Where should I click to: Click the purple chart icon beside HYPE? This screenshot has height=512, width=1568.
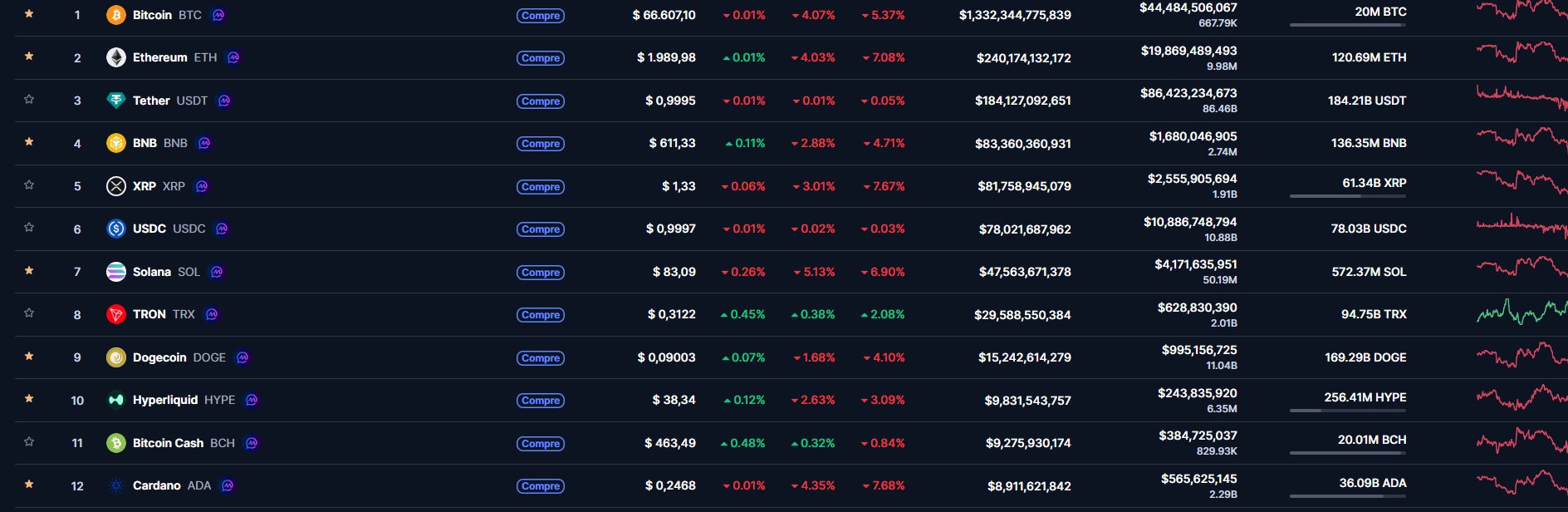[252, 400]
